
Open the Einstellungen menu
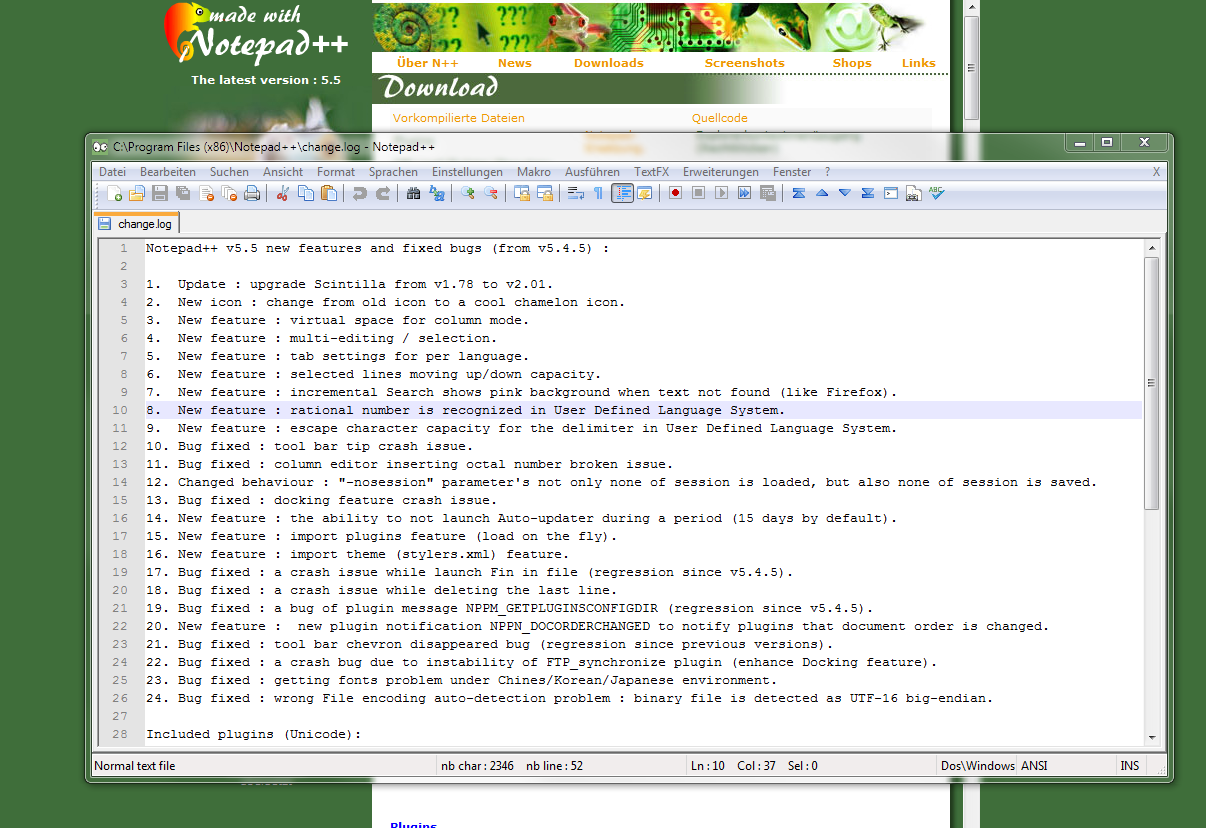[x=467, y=172]
